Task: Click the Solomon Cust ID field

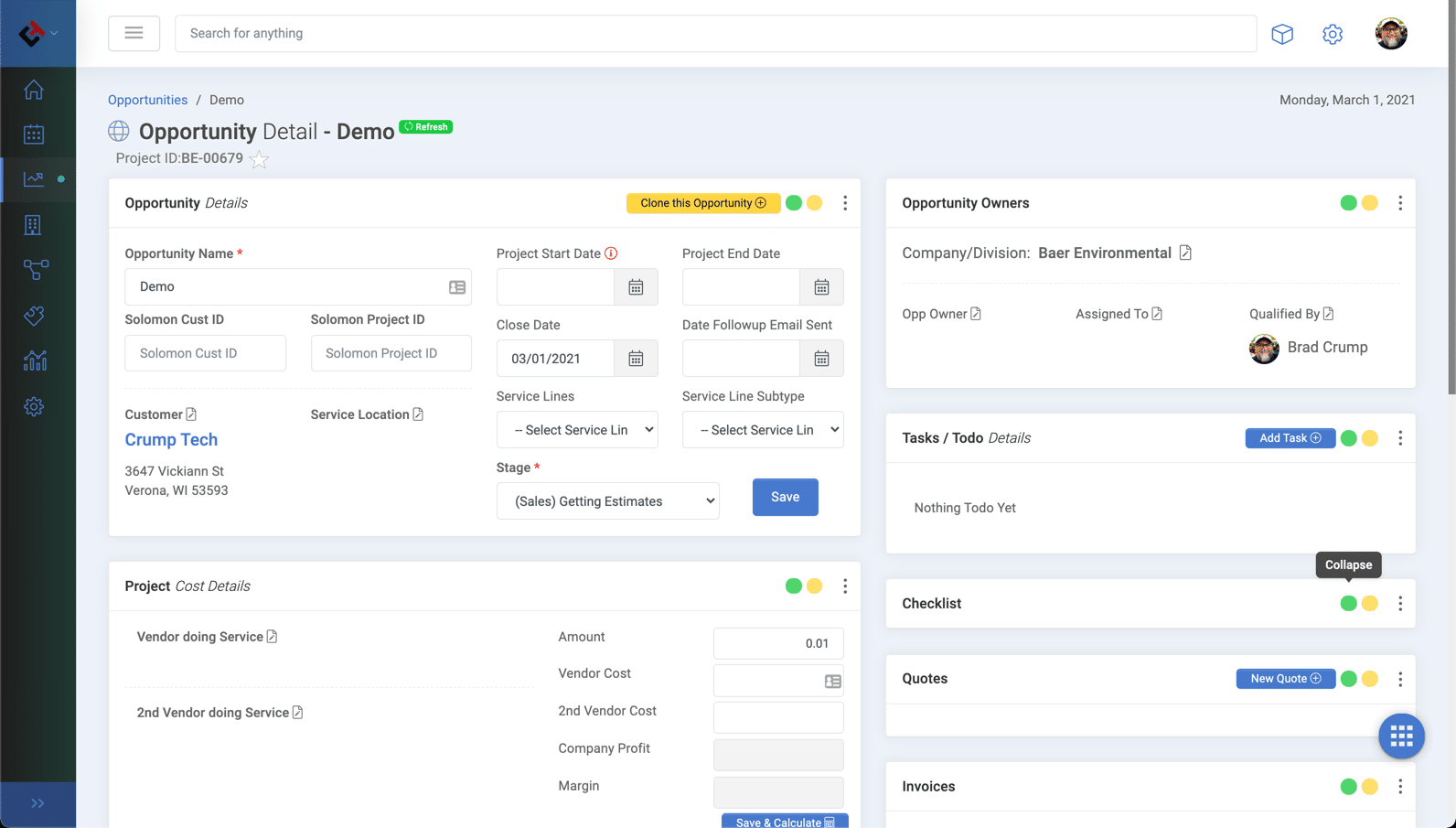Action: pyautogui.click(x=205, y=353)
